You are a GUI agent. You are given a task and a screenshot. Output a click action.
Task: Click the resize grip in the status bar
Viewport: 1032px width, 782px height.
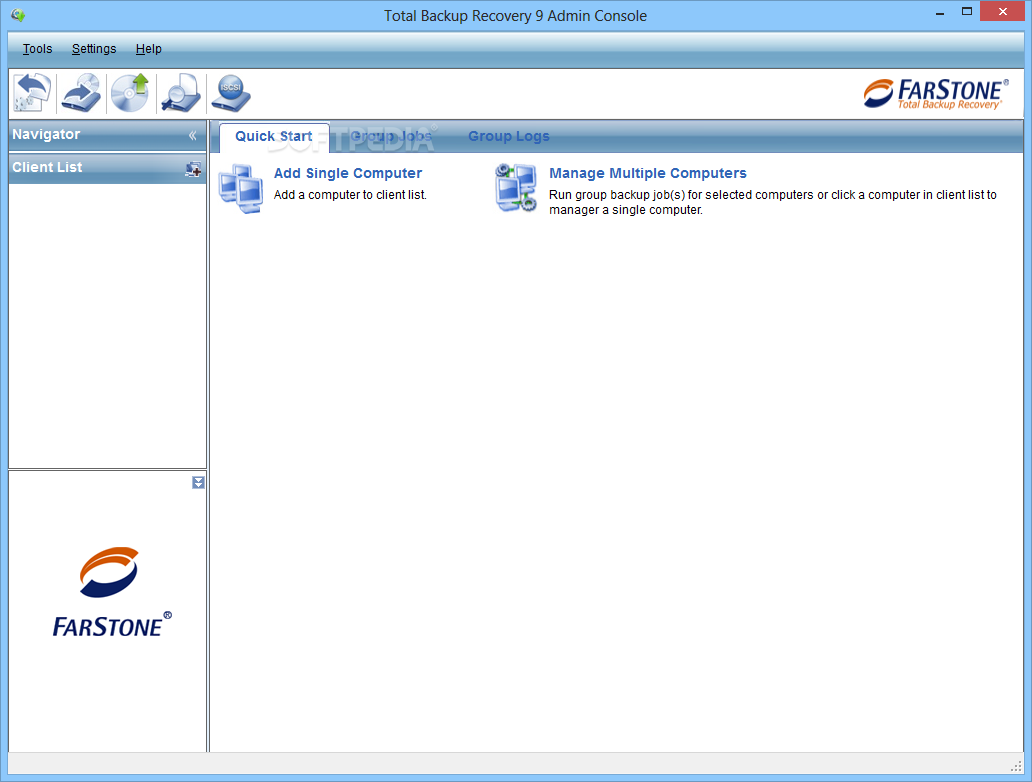(x=1017, y=766)
